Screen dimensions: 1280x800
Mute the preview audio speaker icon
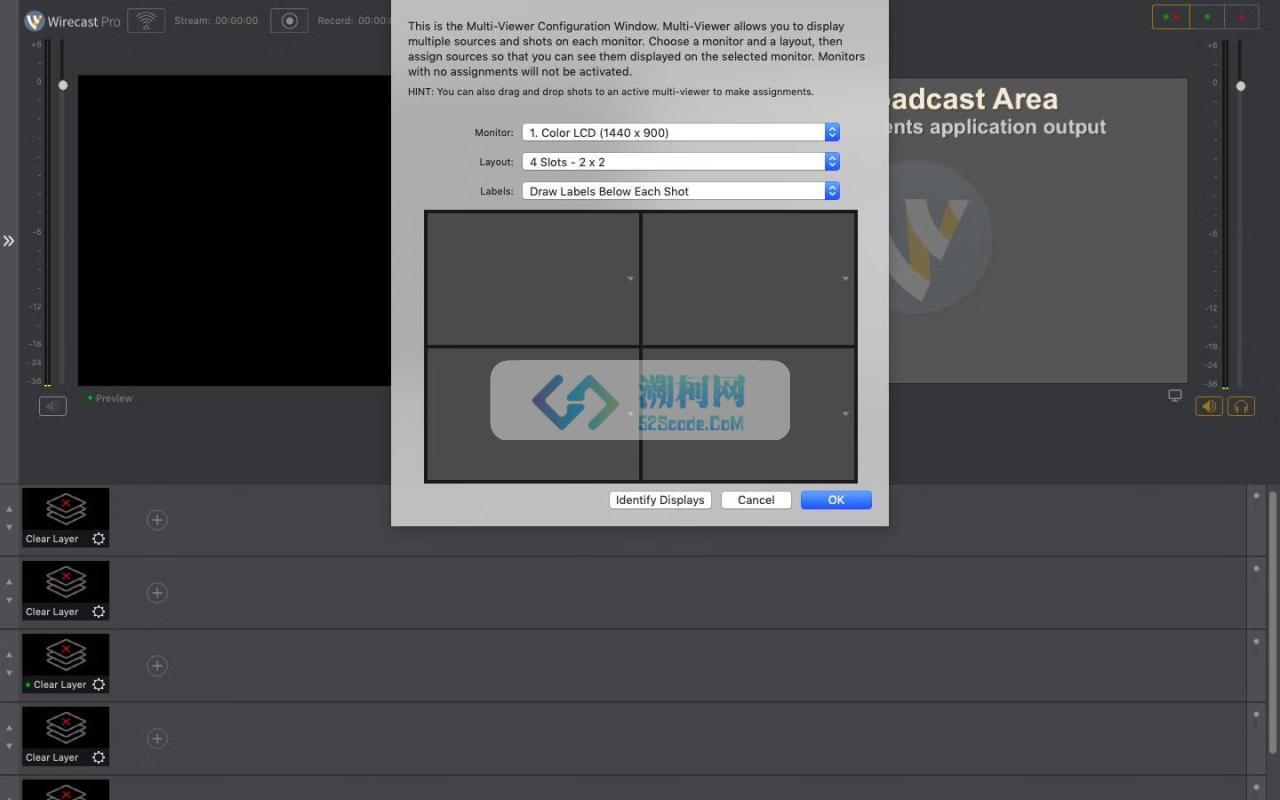pos(53,405)
